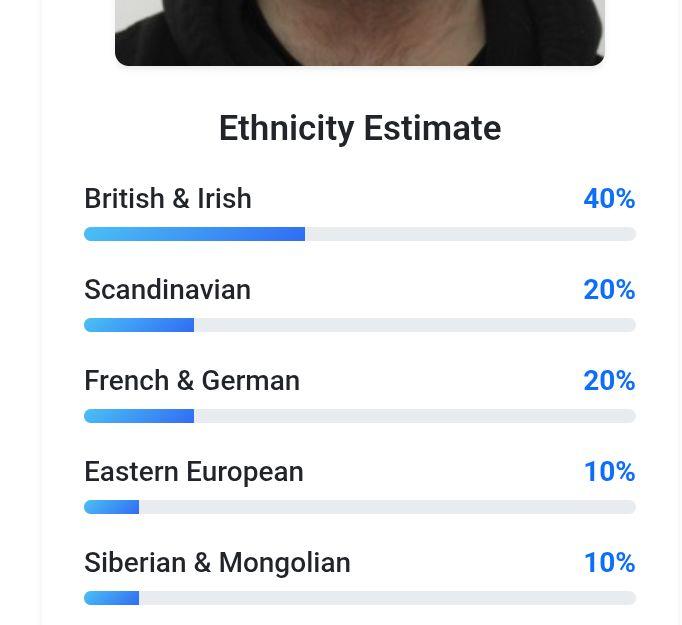
Task: Click gray empty part of Eastern European bar
Action: click(x=387, y=507)
